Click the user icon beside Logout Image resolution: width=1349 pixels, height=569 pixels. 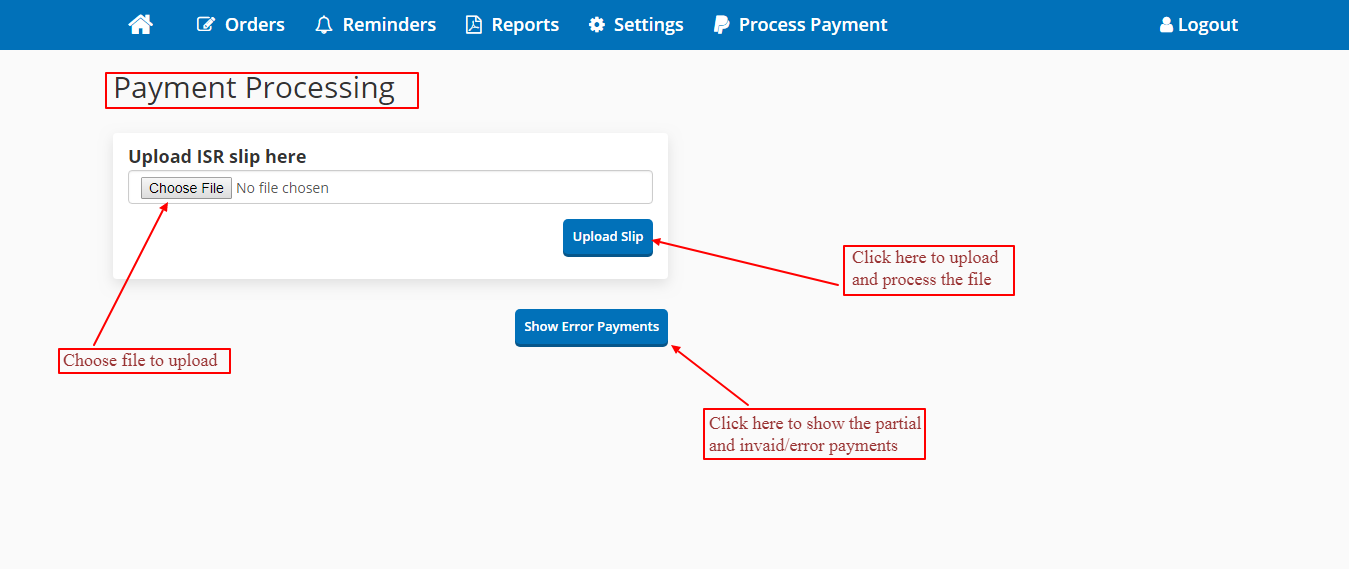point(1166,25)
